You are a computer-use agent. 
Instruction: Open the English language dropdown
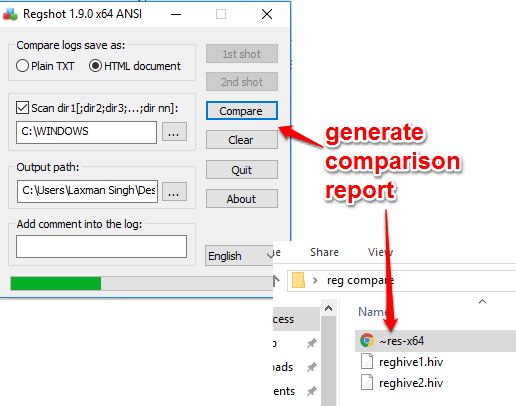tap(239, 256)
